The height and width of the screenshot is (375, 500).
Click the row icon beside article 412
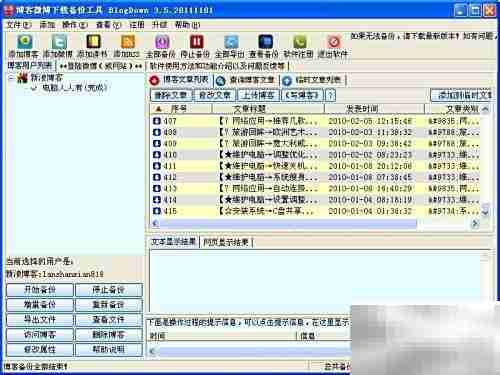point(157,177)
